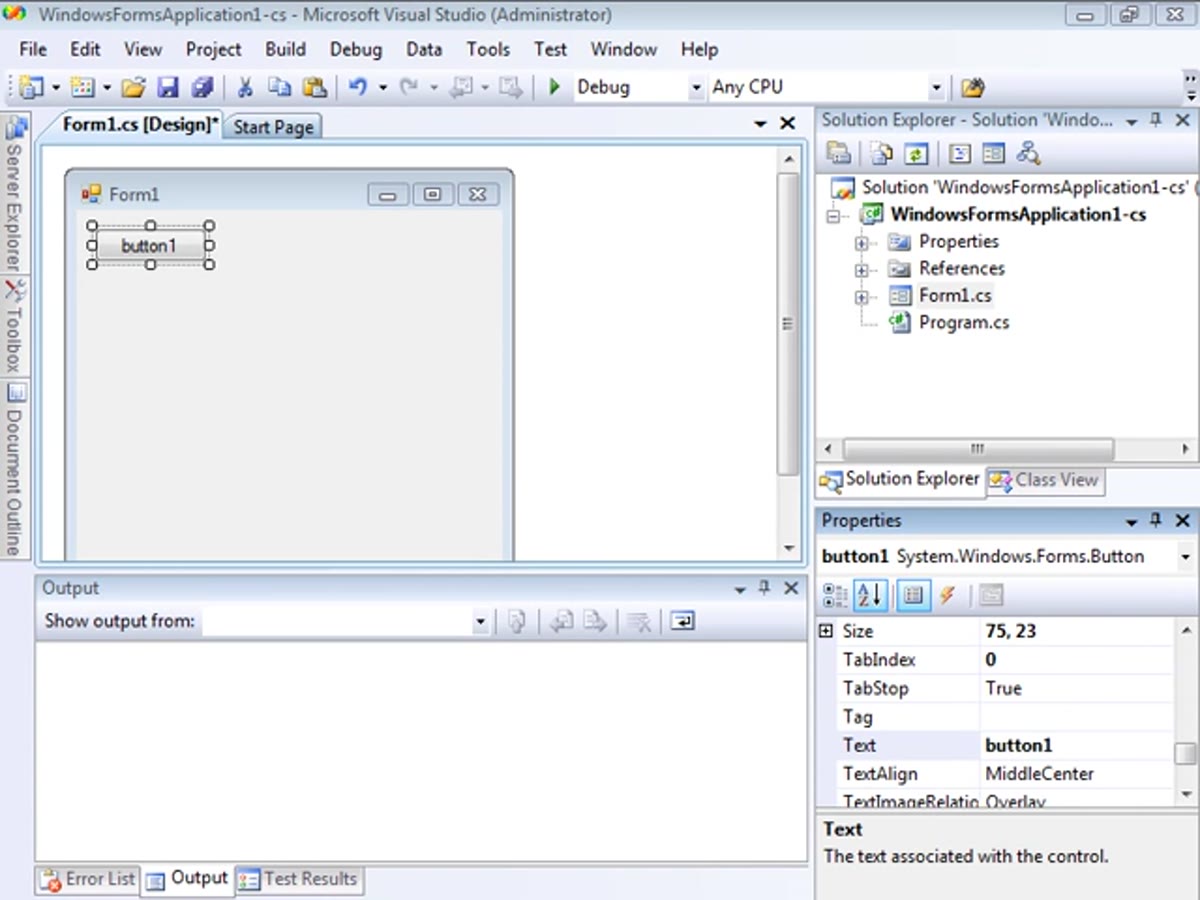Screen dimensions: 1200x900
Task: Open the button1 object selector dropdown
Action: pos(1186,557)
